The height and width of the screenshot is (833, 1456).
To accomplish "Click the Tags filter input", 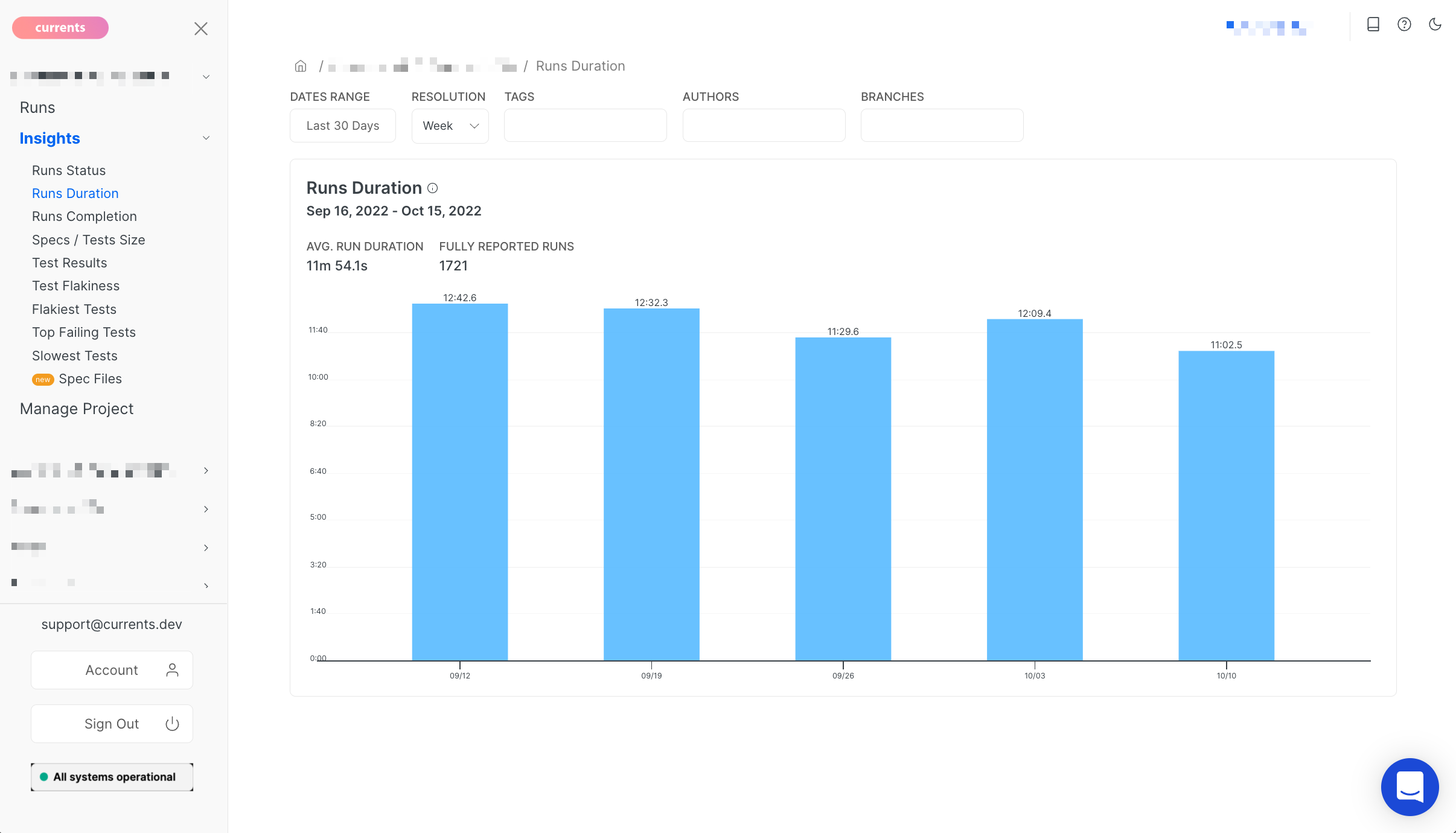I will point(585,126).
